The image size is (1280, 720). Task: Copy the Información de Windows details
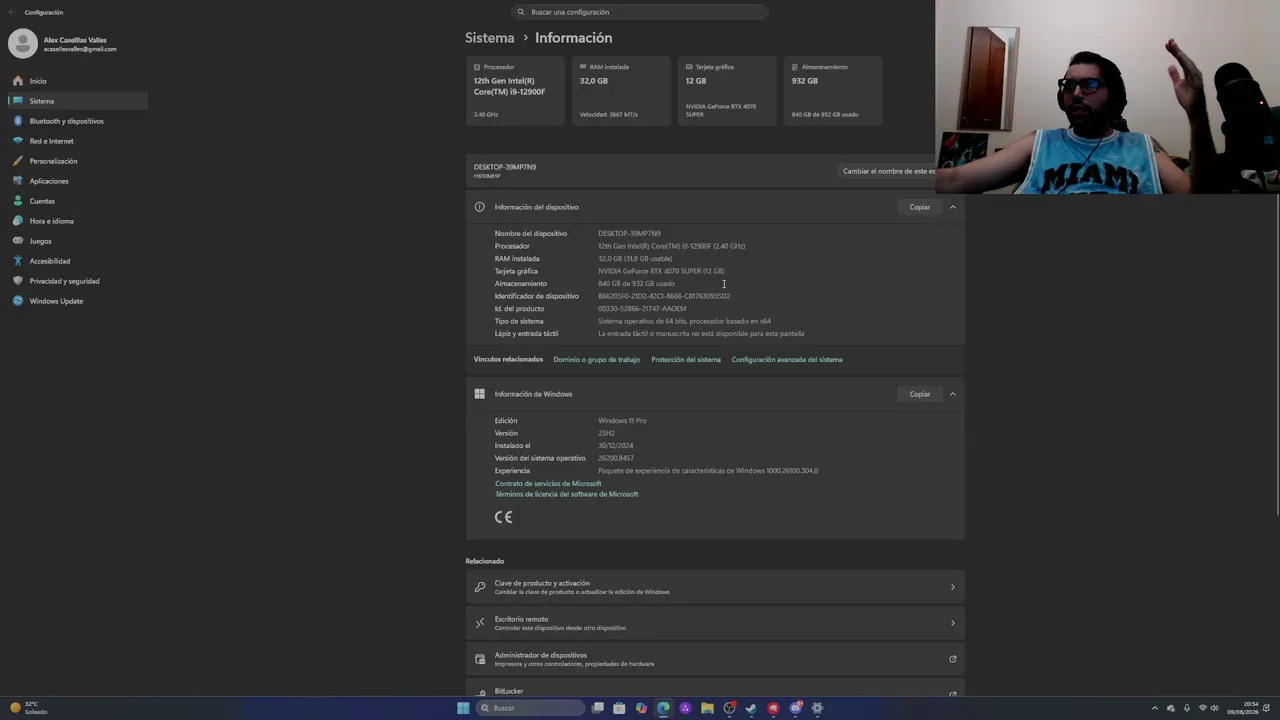[920, 394]
